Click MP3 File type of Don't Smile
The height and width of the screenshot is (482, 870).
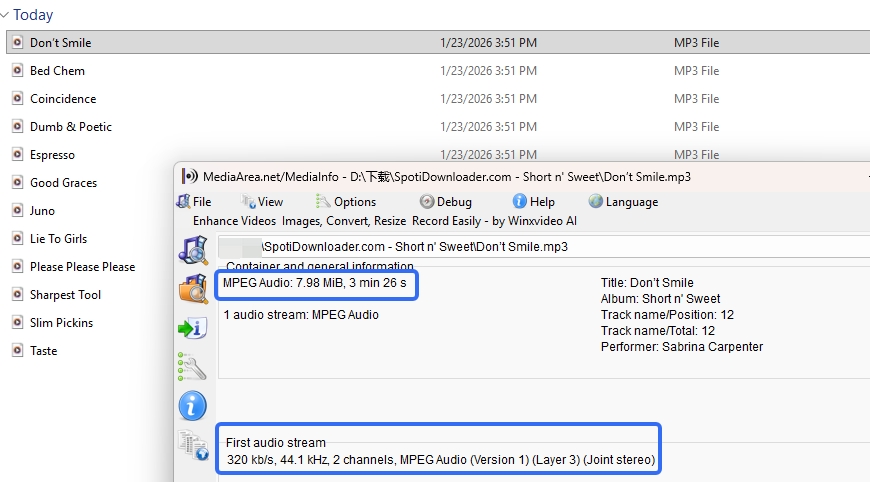pos(696,43)
